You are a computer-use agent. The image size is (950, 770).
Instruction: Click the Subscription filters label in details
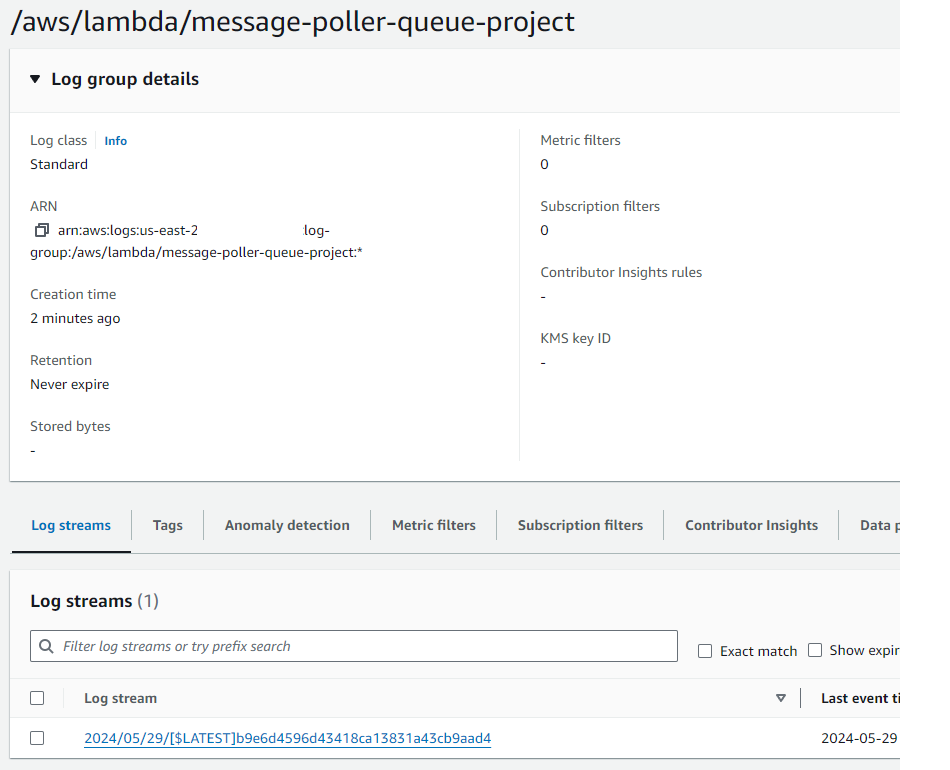[x=600, y=207]
